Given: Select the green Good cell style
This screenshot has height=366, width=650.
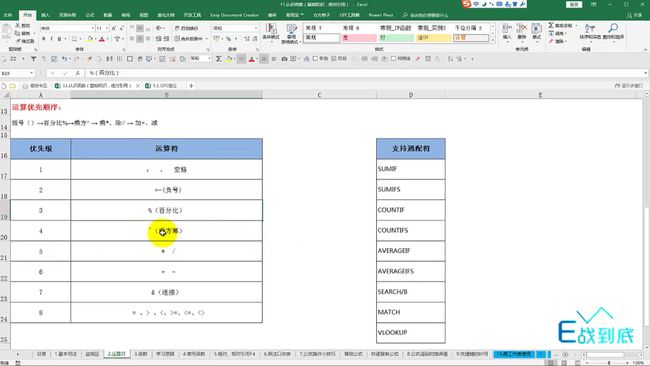Looking at the screenshot, I should (396, 38).
